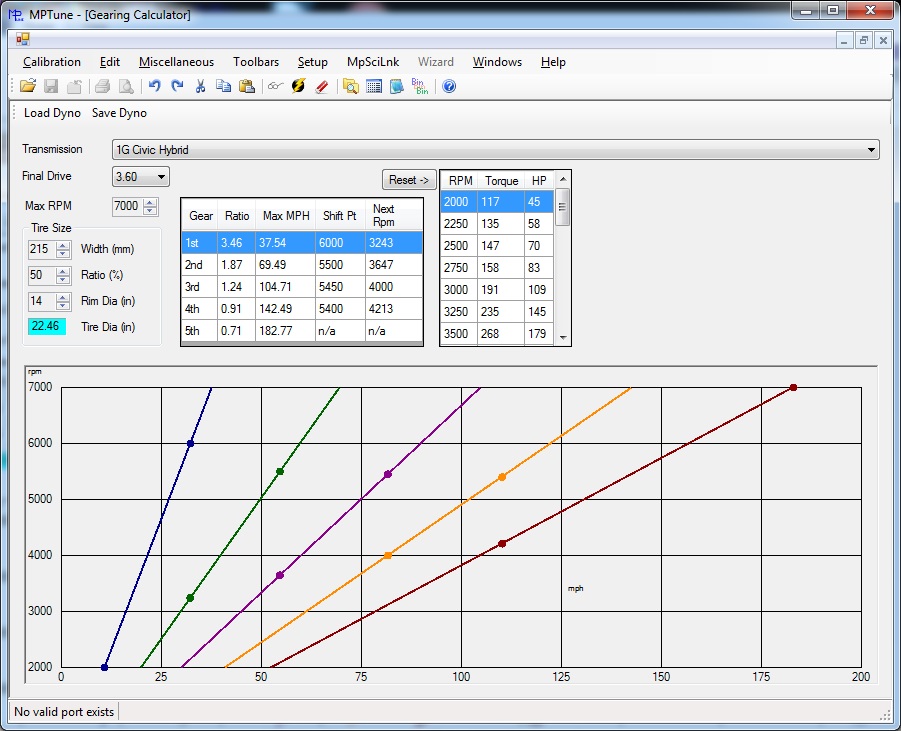The width and height of the screenshot is (901, 731).
Task: Click the HP 179 cell at 3500 RPM
Action: click(x=539, y=334)
